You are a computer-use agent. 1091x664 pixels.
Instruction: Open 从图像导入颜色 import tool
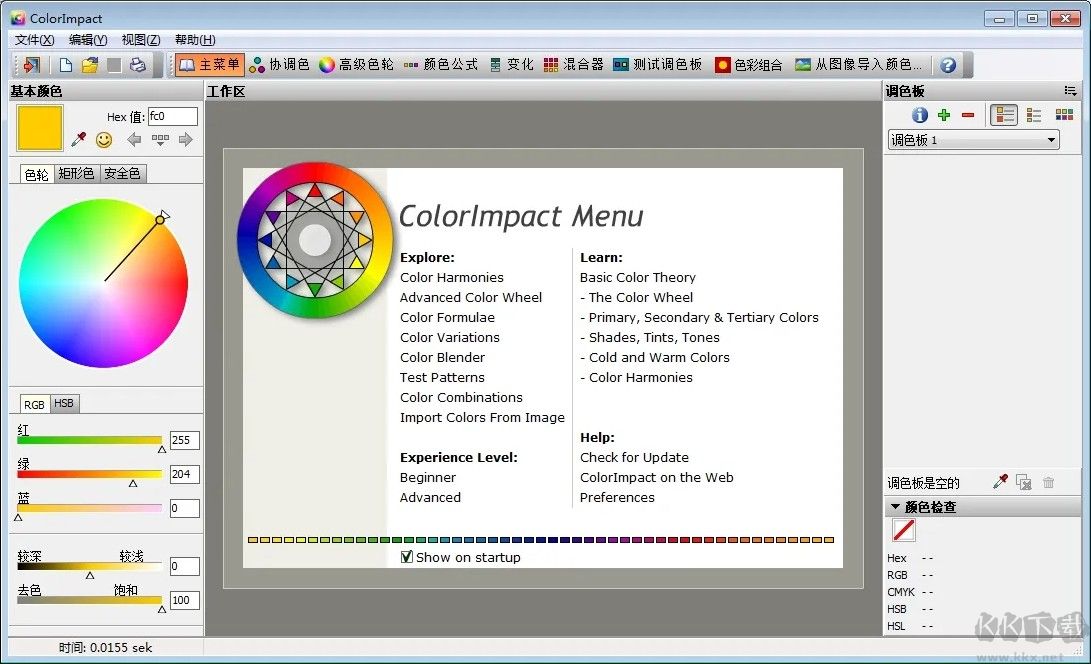[870, 64]
